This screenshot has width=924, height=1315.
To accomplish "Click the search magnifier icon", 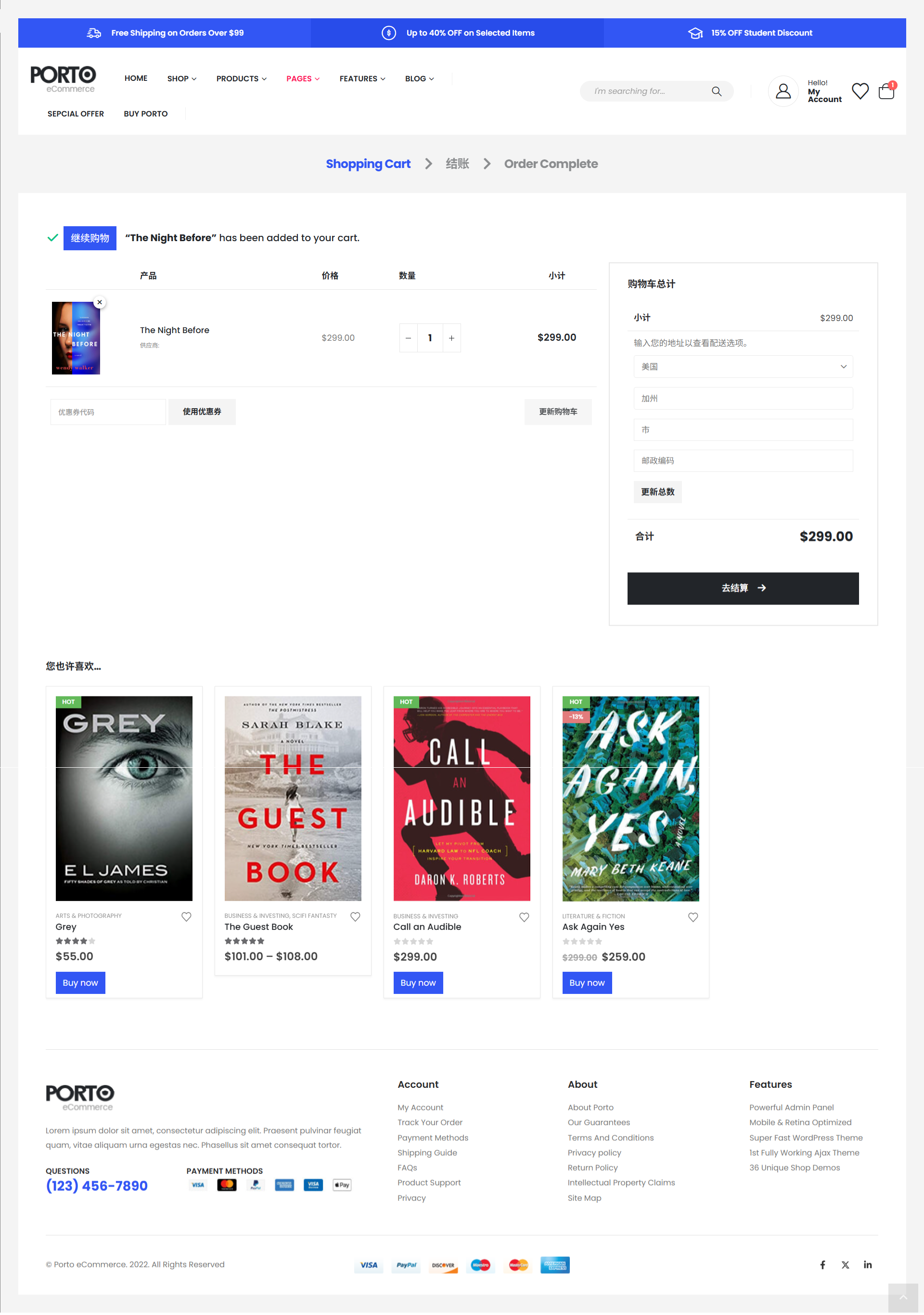I will (x=716, y=91).
